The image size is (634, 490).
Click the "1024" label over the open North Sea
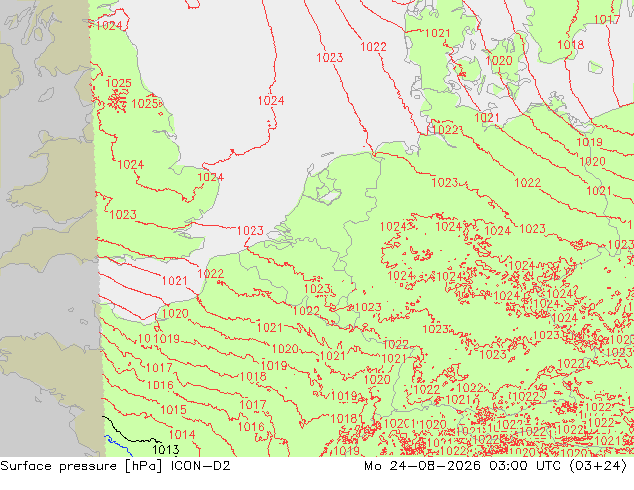(271, 100)
